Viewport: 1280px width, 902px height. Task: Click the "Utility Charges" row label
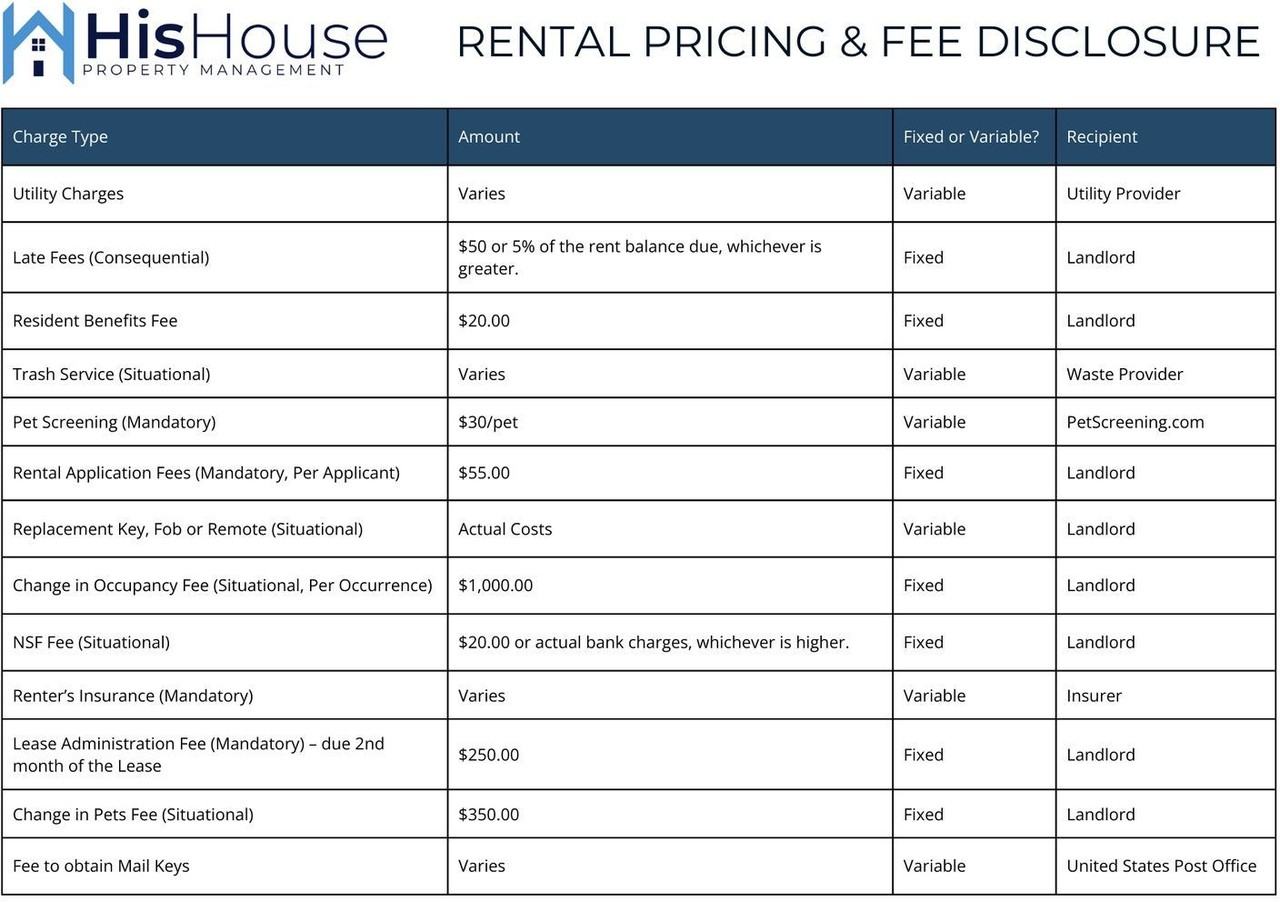click(x=68, y=194)
